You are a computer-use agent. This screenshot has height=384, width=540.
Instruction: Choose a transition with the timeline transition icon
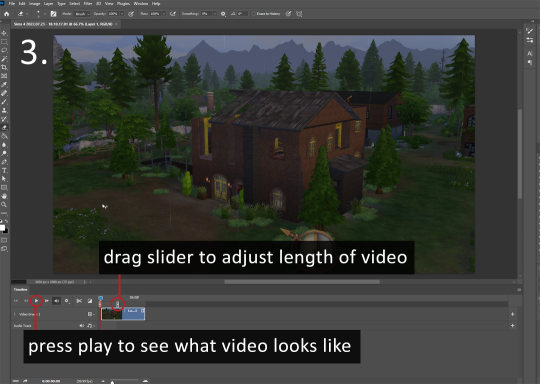[90, 301]
